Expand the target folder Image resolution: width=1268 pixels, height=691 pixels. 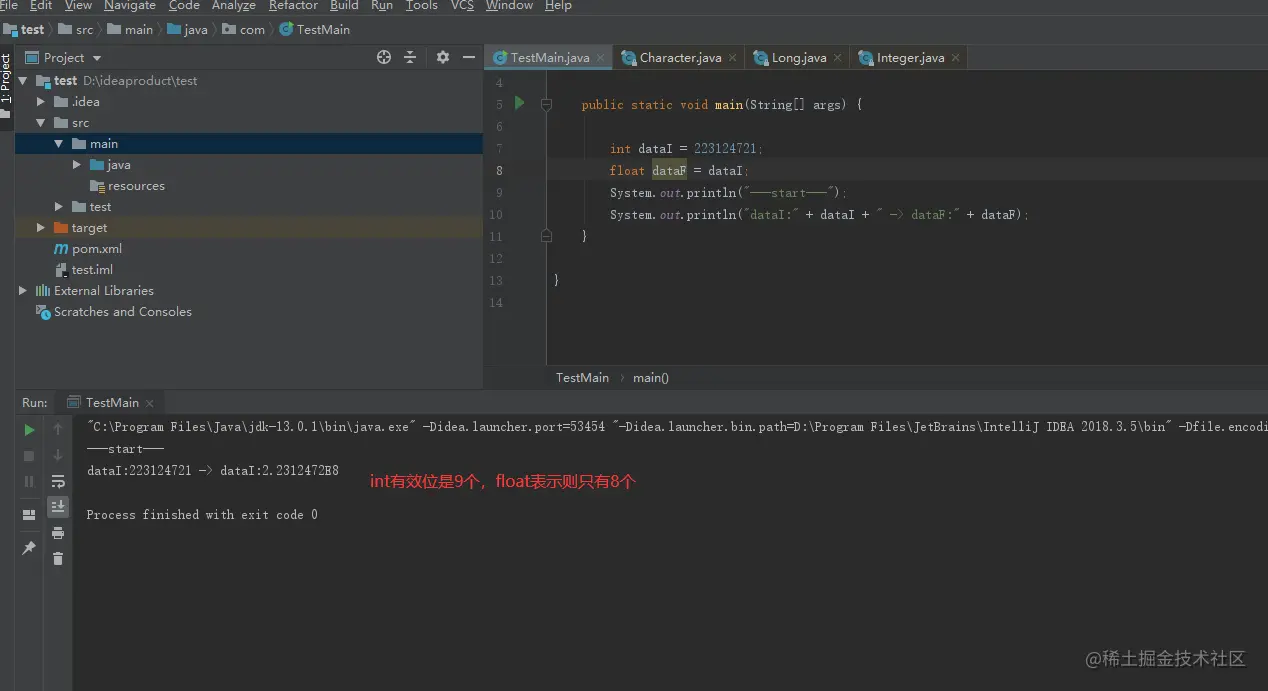(x=41, y=228)
